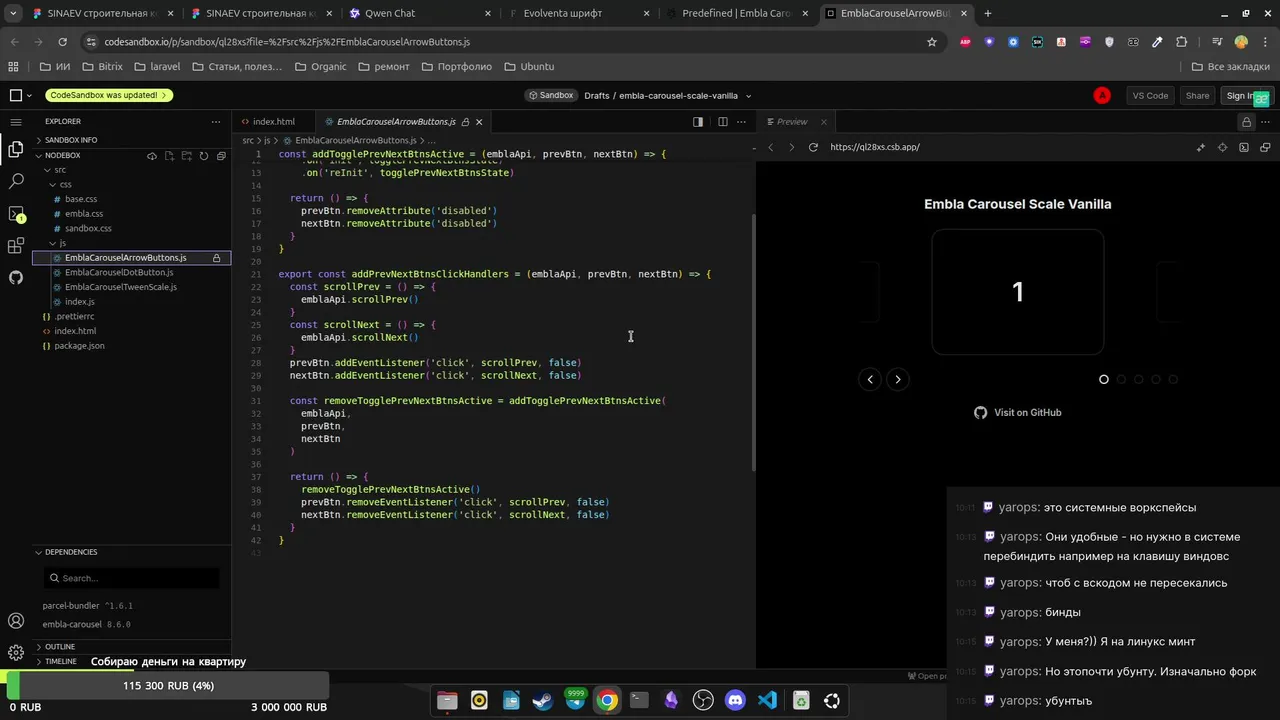
Task: Open preview in new window icon
Action: 1265,147
